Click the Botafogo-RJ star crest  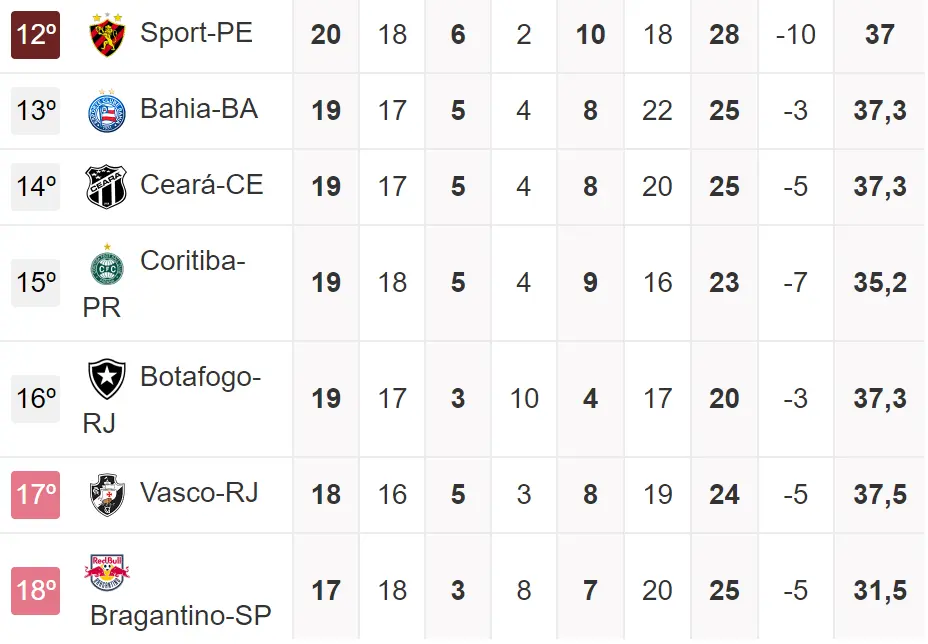pyautogui.click(x=107, y=379)
